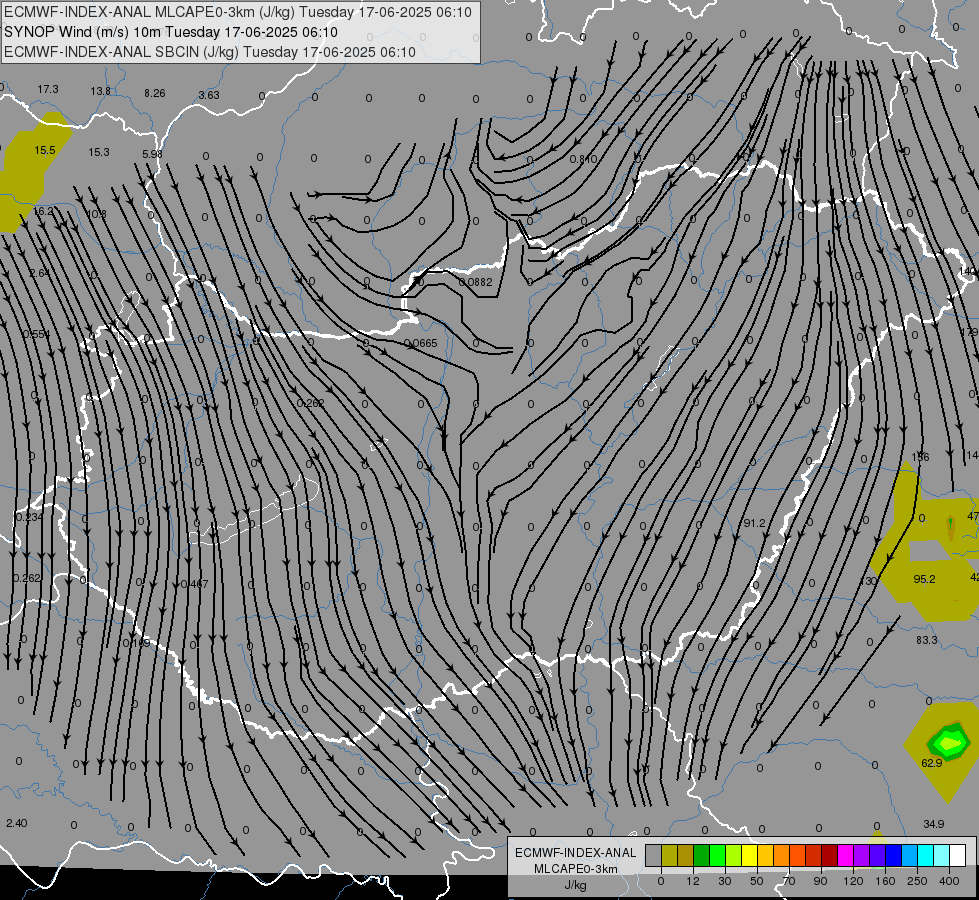Click the legend tick label 250

pyautogui.click(x=917, y=881)
